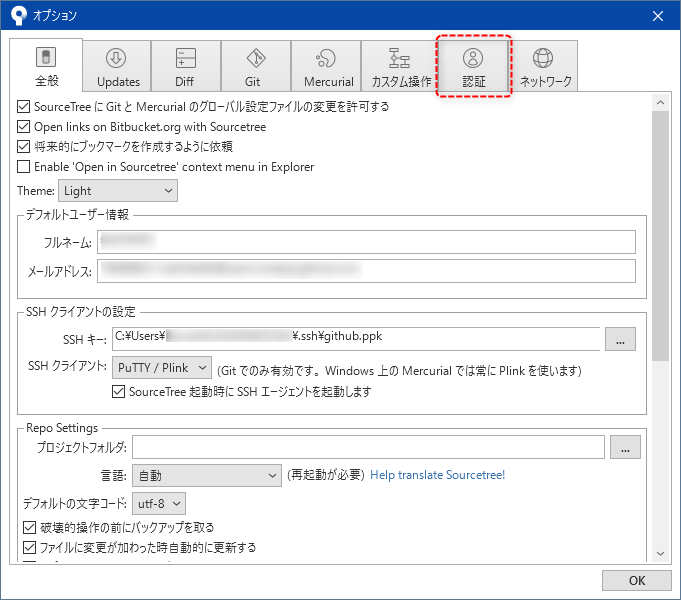Browse for project folder with ... button

625,447
